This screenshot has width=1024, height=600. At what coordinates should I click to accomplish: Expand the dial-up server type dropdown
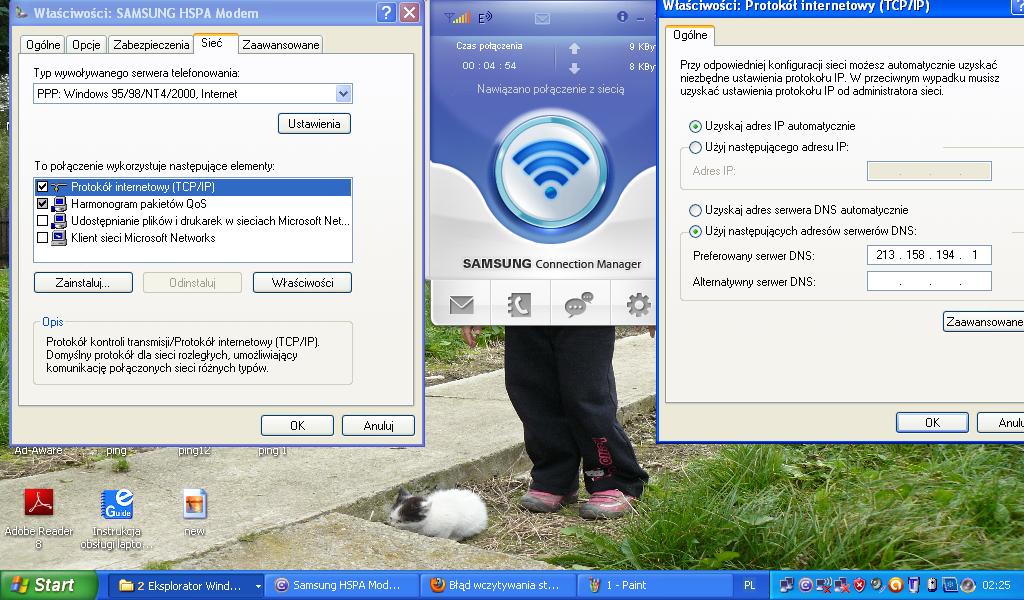pyautogui.click(x=344, y=93)
